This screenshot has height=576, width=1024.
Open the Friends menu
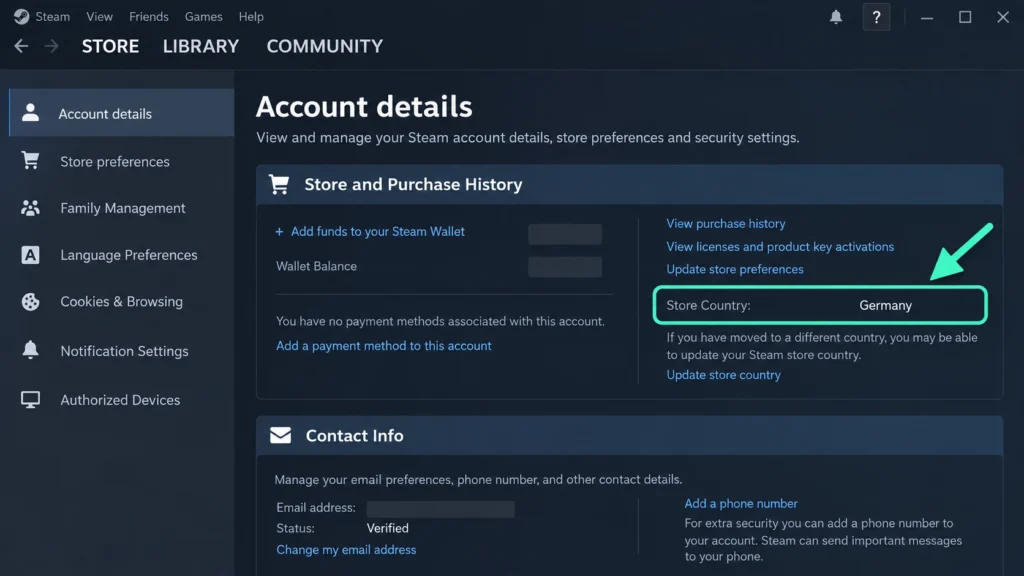(x=148, y=16)
